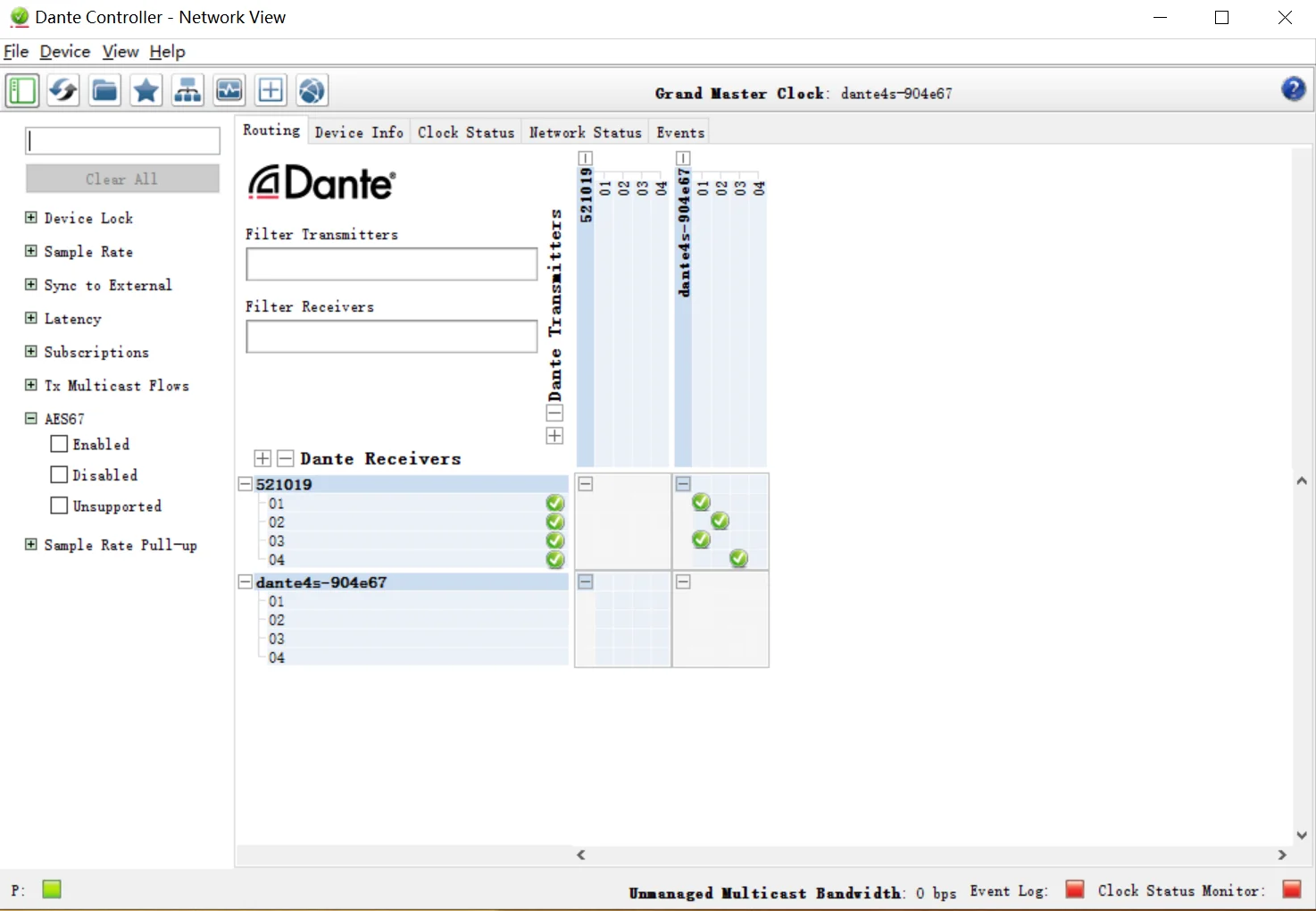Viewport: 1316px width, 911px height.
Task: Switch to the Clock Status tab
Action: point(465,131)
